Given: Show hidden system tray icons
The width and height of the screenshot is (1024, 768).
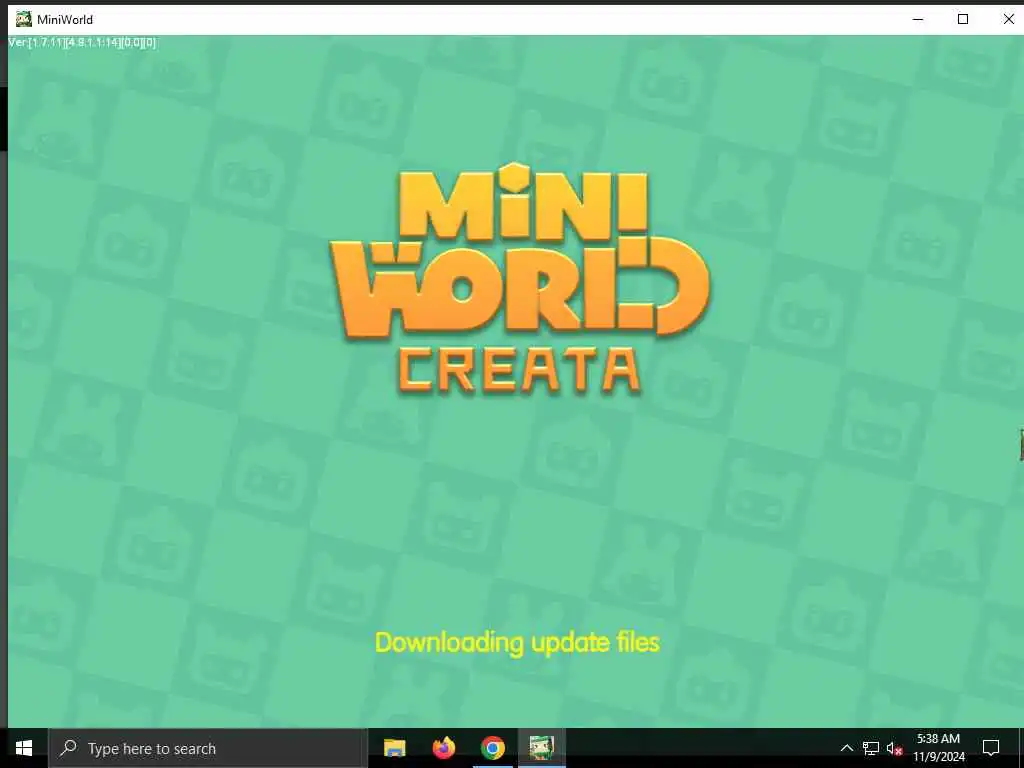Looking at the screenshot, I should tap(846, 748).
